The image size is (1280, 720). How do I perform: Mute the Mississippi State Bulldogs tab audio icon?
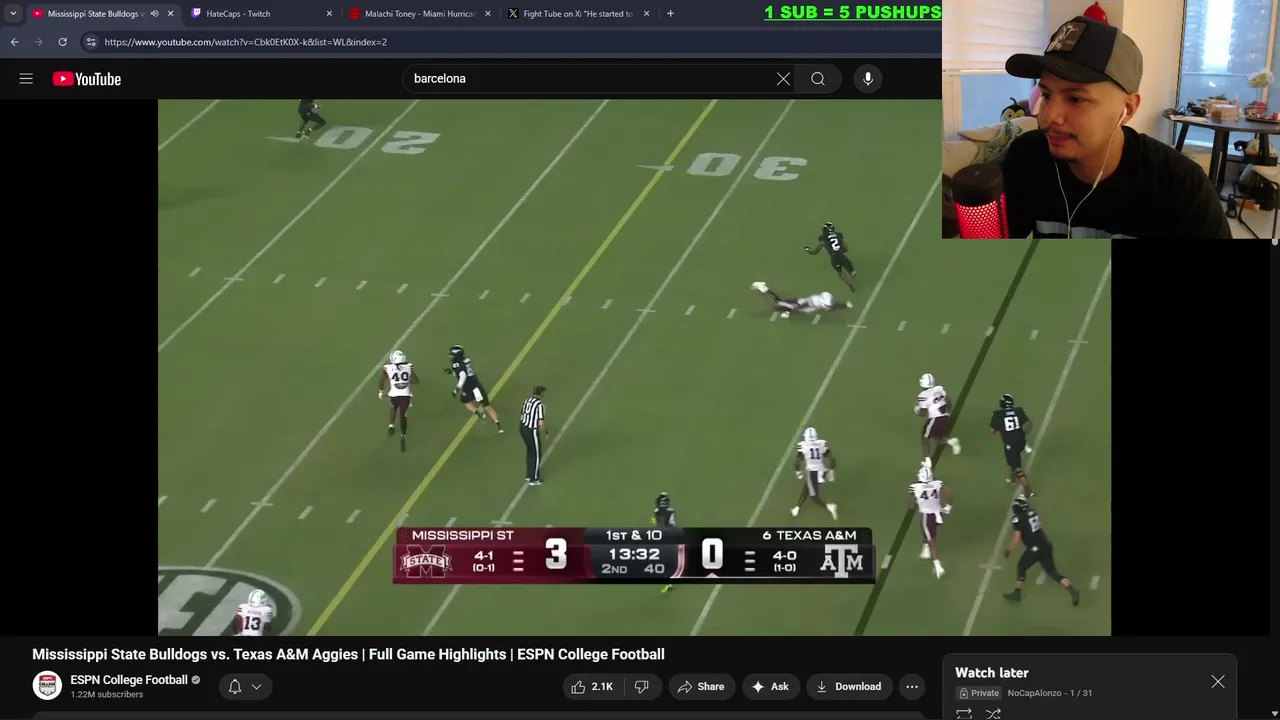154,14
